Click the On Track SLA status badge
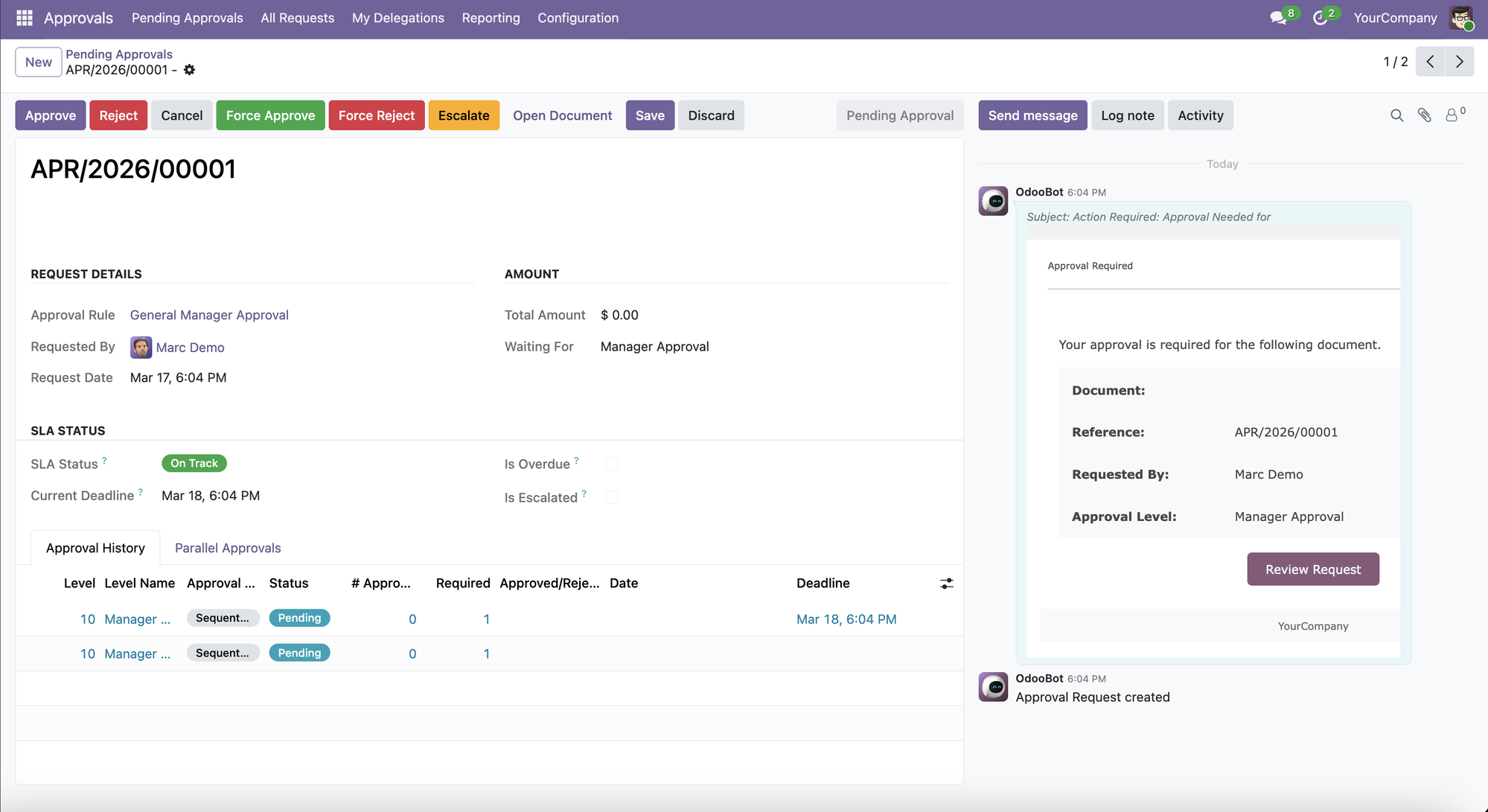The height and width of the screenshot is (812, 1488). pos(194,463)
